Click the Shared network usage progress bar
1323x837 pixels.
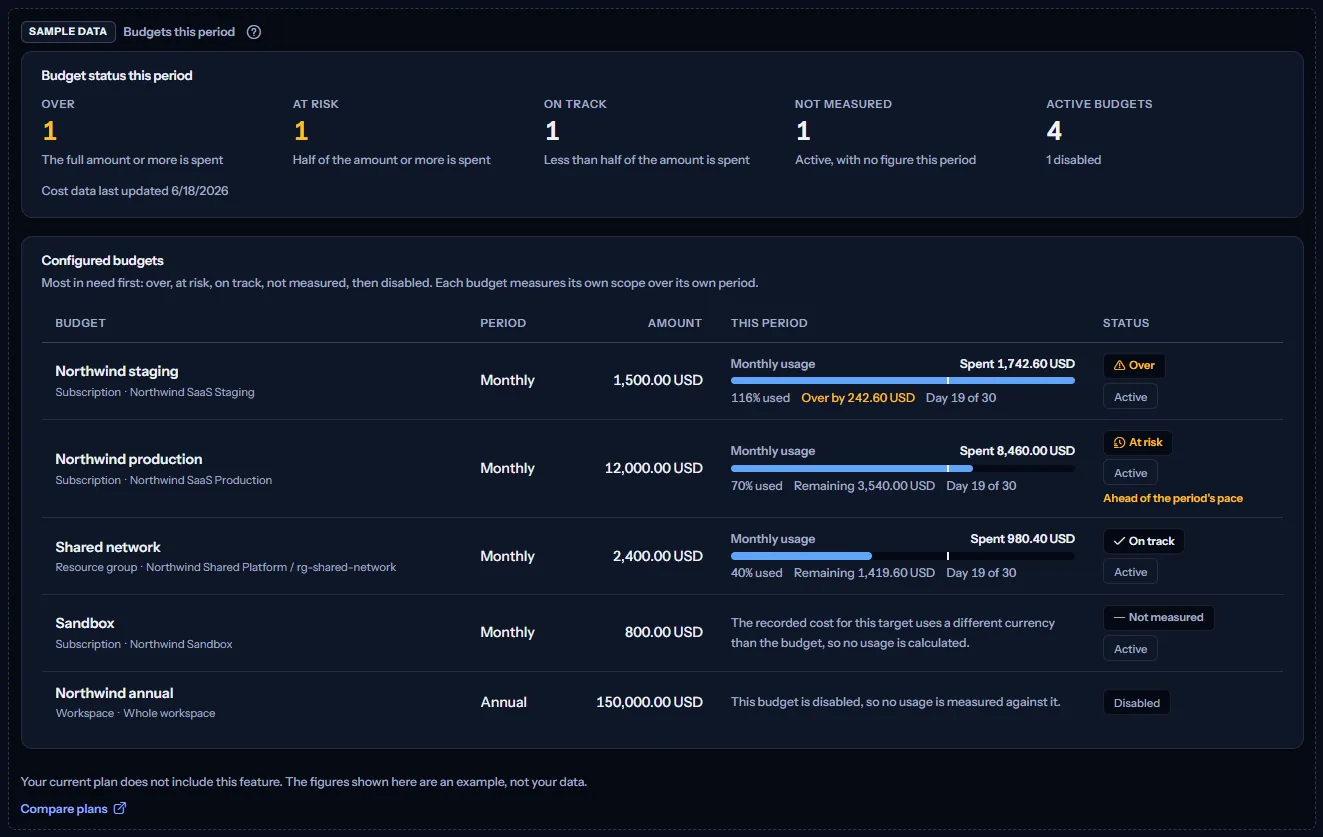tap(902, 556)
